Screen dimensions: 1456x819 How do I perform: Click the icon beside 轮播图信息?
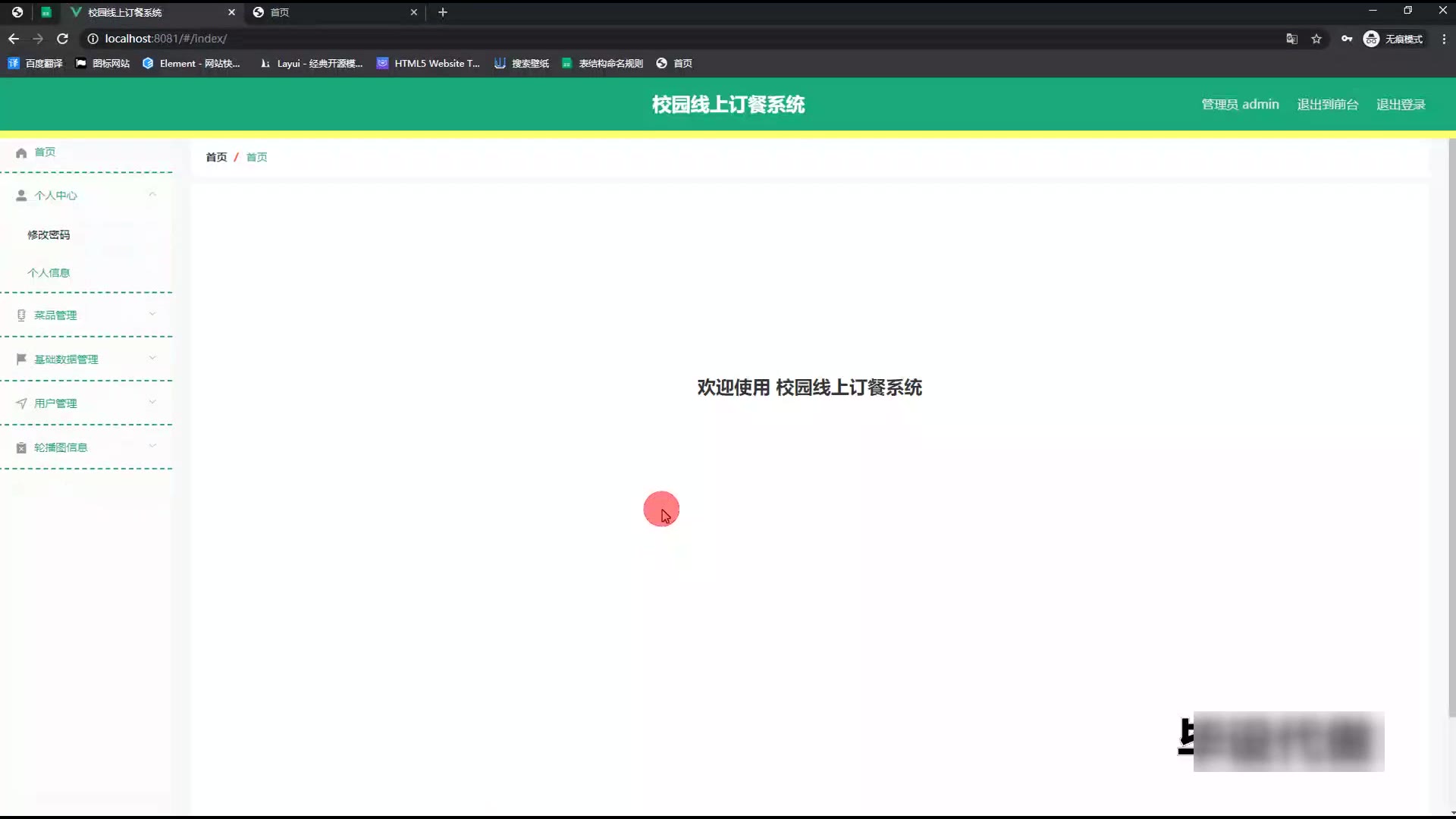click(21, 447)
